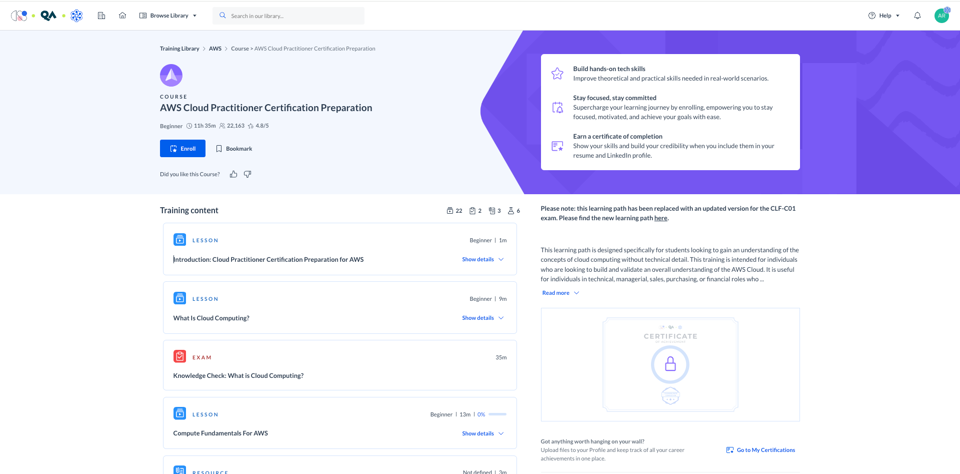
Task: Open the partially visible Resource card
Action: (340, 465)
